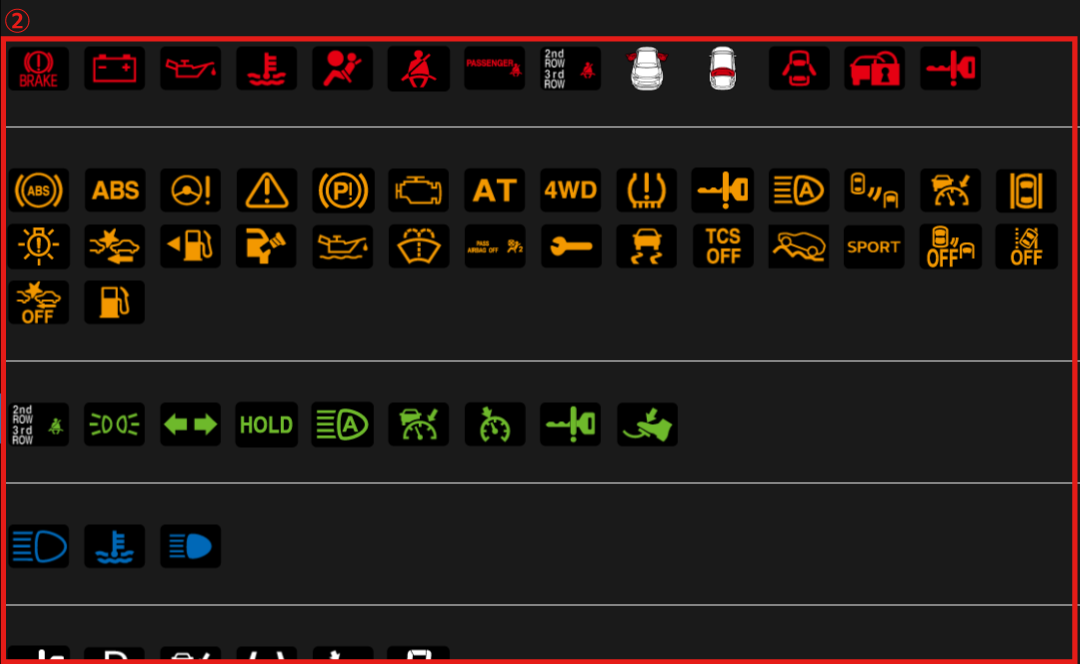Click the red BRAKE warning icon
This screenshot has width=1080, height=664.
point(39,68)
